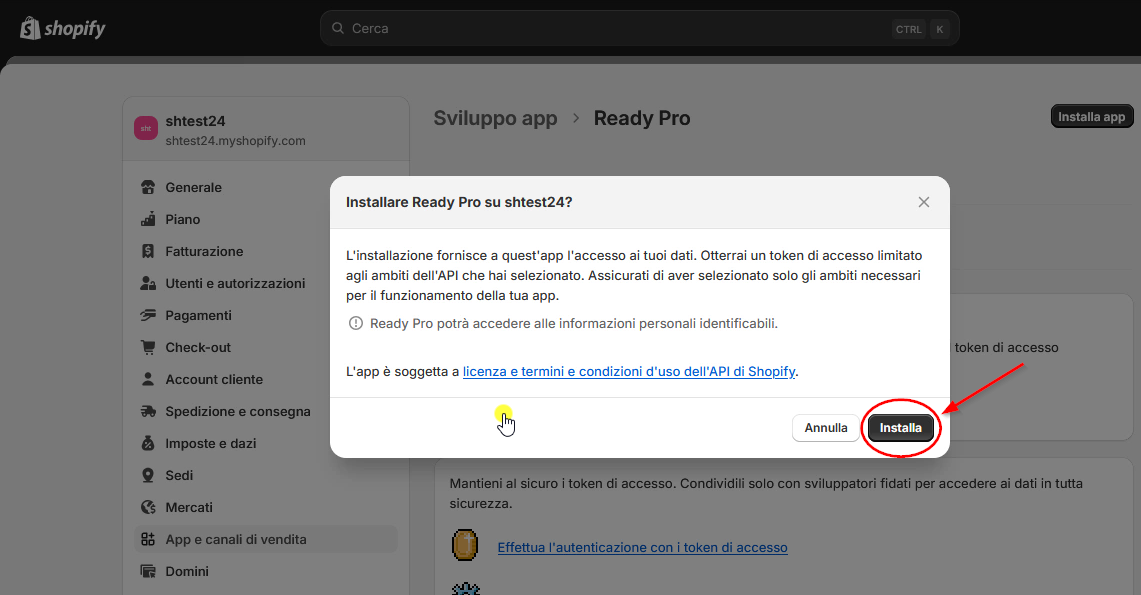This screenshot has width=1141, height=595.
Task: Click the App e canali di vendita icon
Action: coord(148,539)
